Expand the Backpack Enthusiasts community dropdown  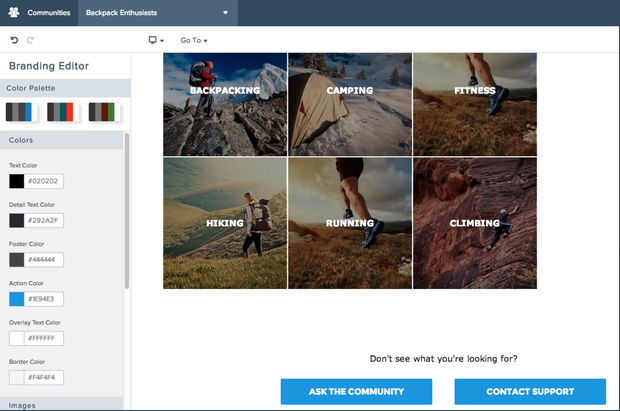[158, 13]
